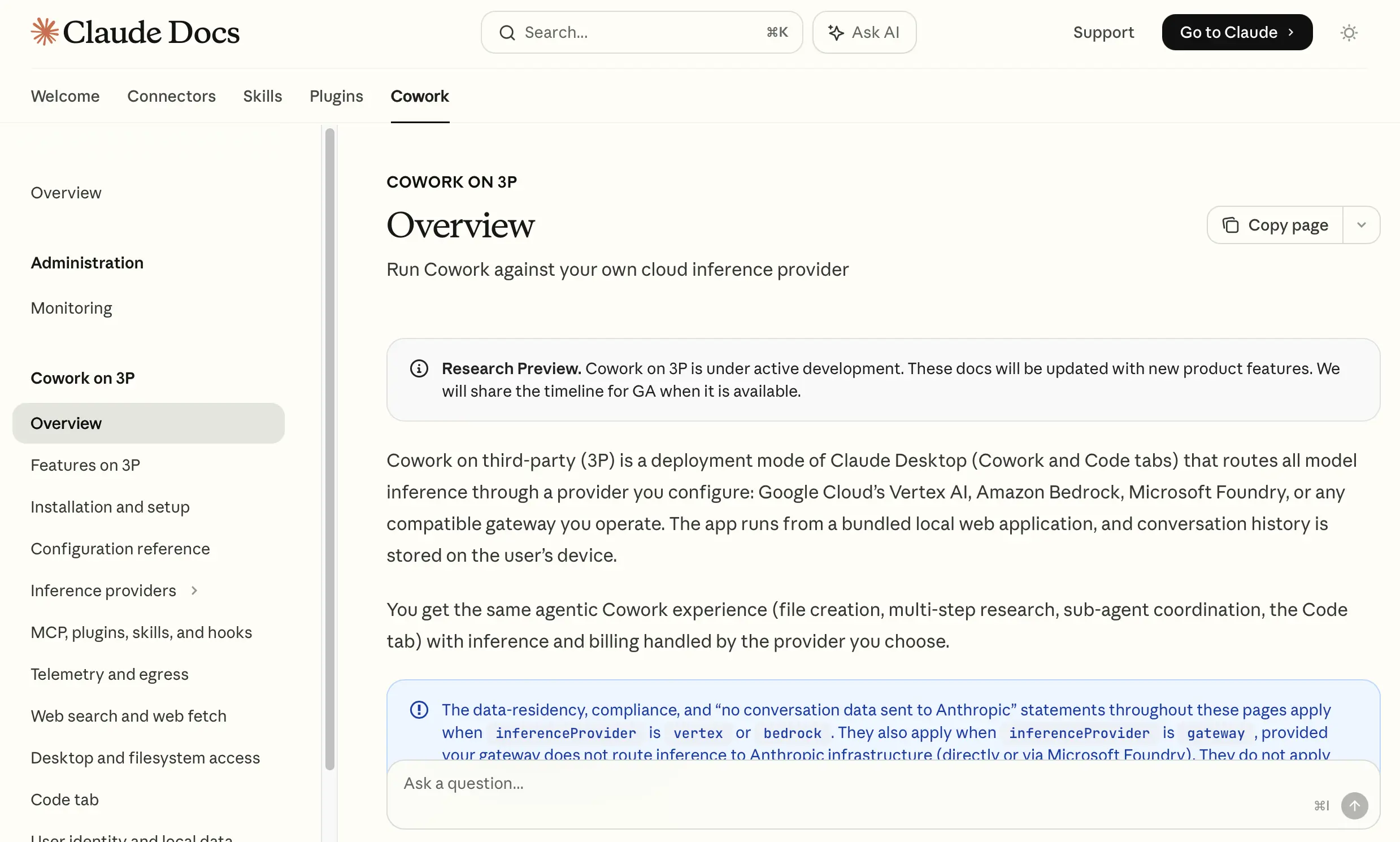Open the Skills tab
Viewport: 1400px width, 842px height.
[x=263, y=97]
